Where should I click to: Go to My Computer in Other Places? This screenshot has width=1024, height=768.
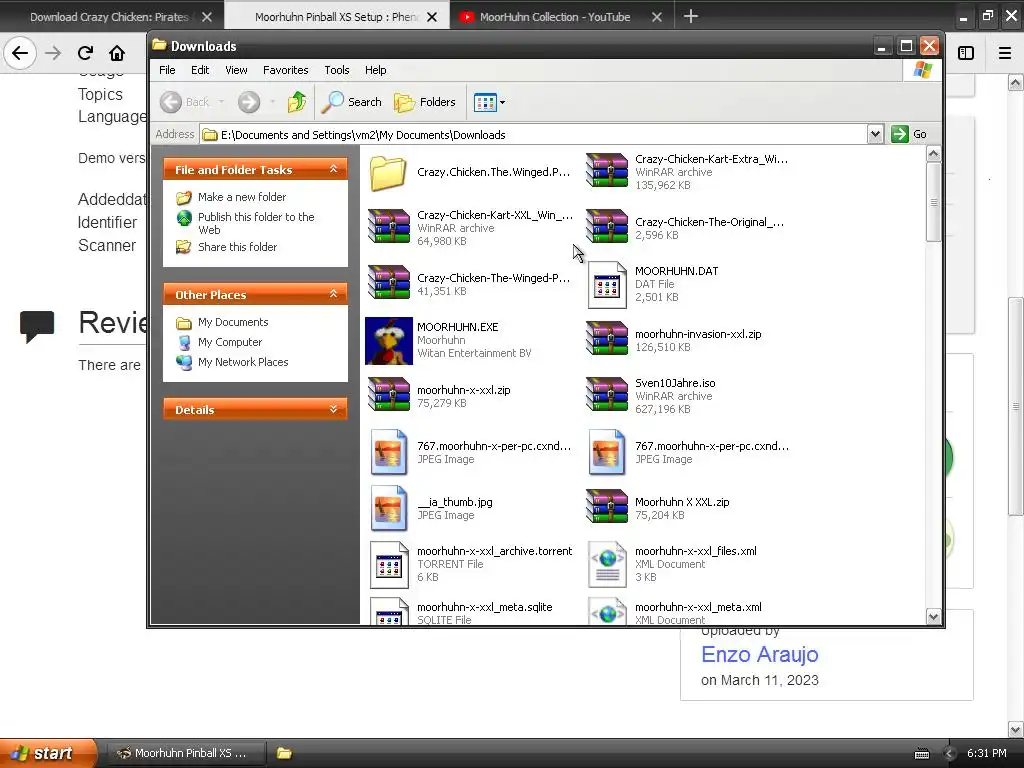230,342
